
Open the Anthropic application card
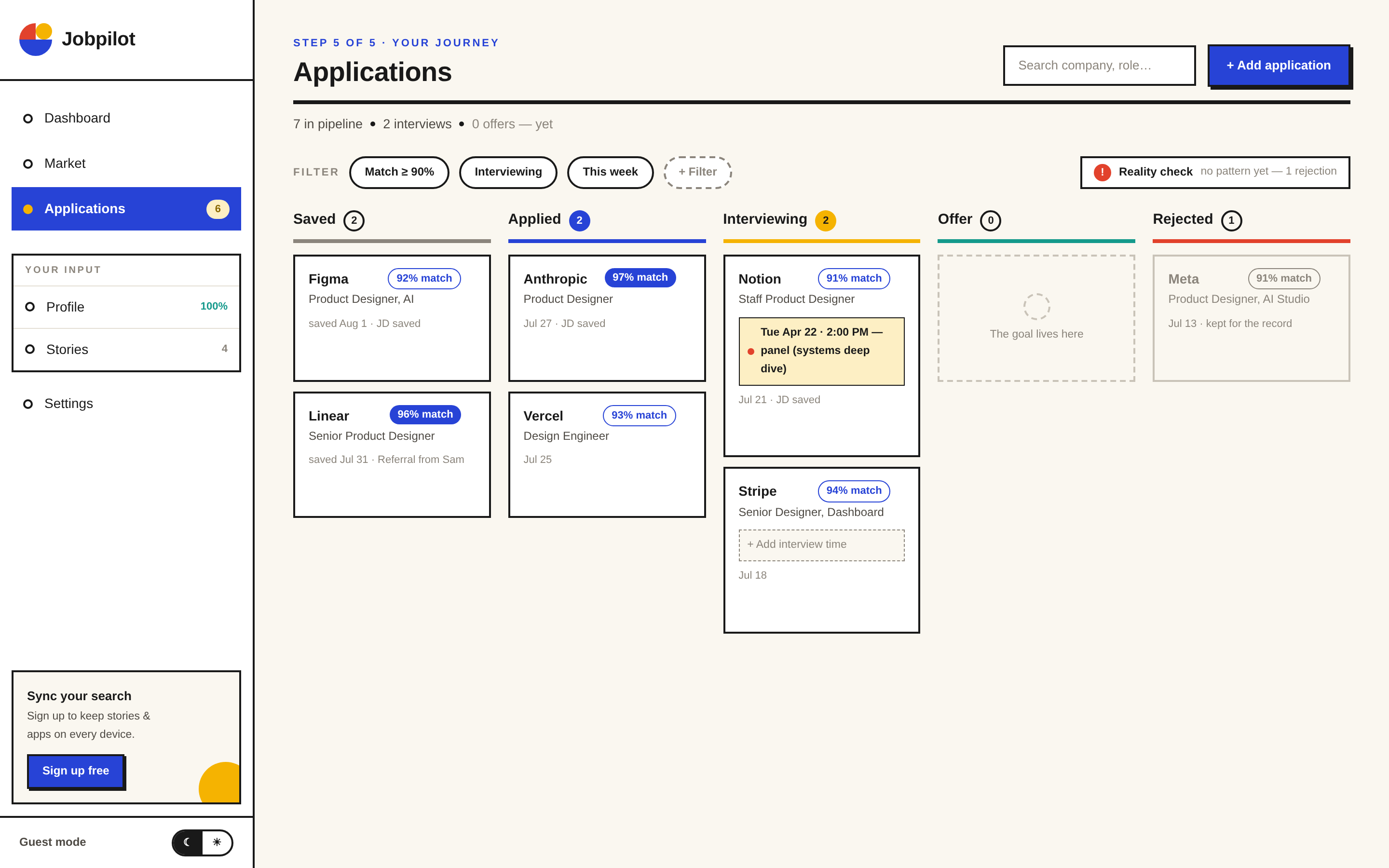(607, 318)
